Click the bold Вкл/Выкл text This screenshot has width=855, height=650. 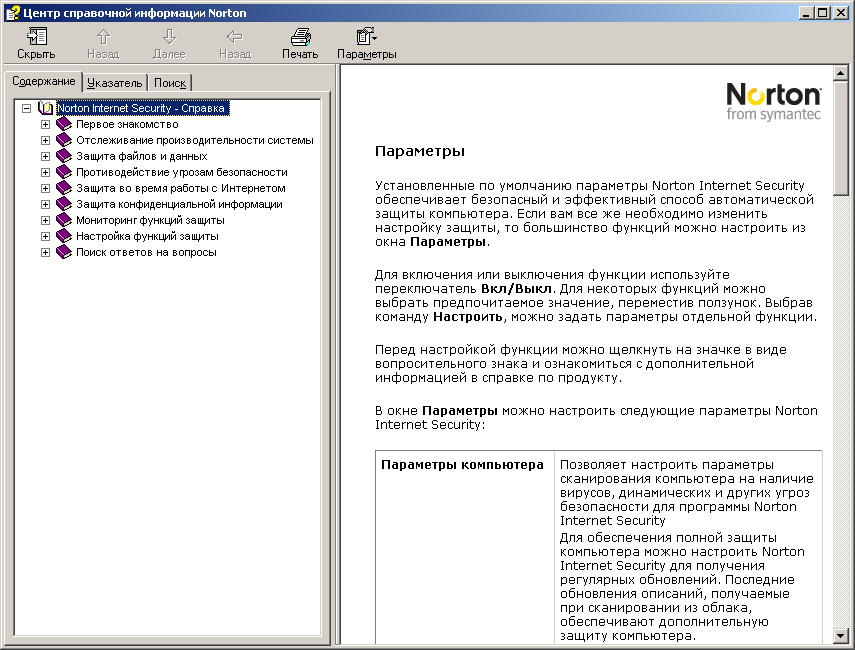click(x=516, y=289)
